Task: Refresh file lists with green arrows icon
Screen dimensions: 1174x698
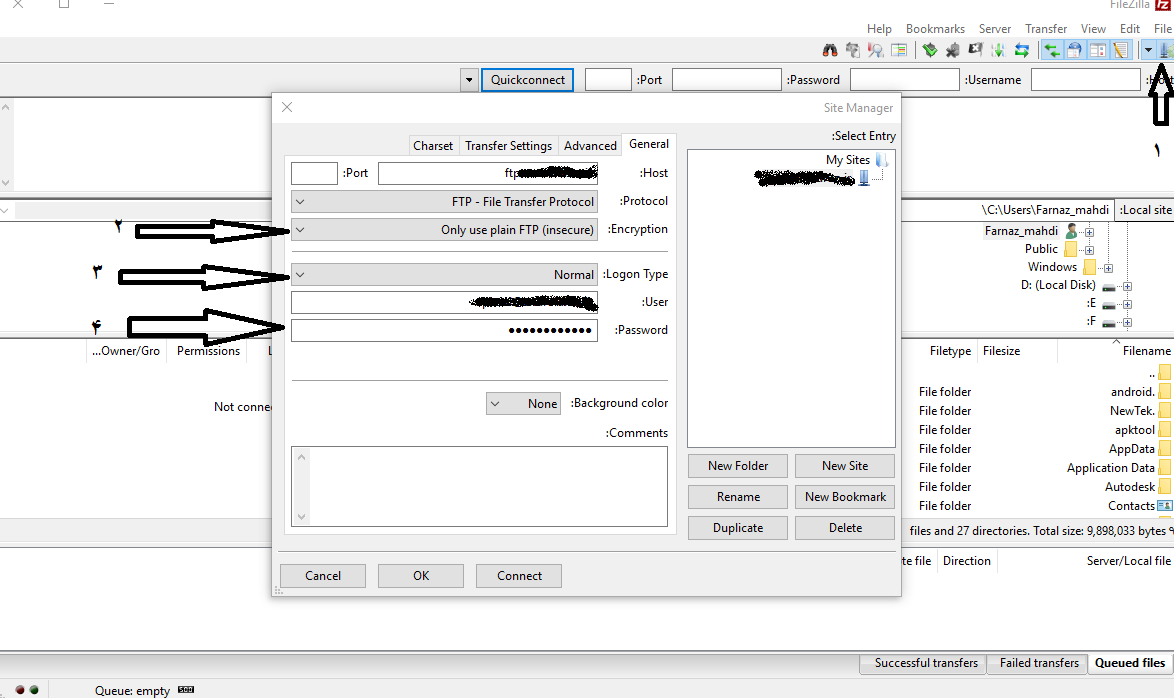Action: [x=1021, y=50]
